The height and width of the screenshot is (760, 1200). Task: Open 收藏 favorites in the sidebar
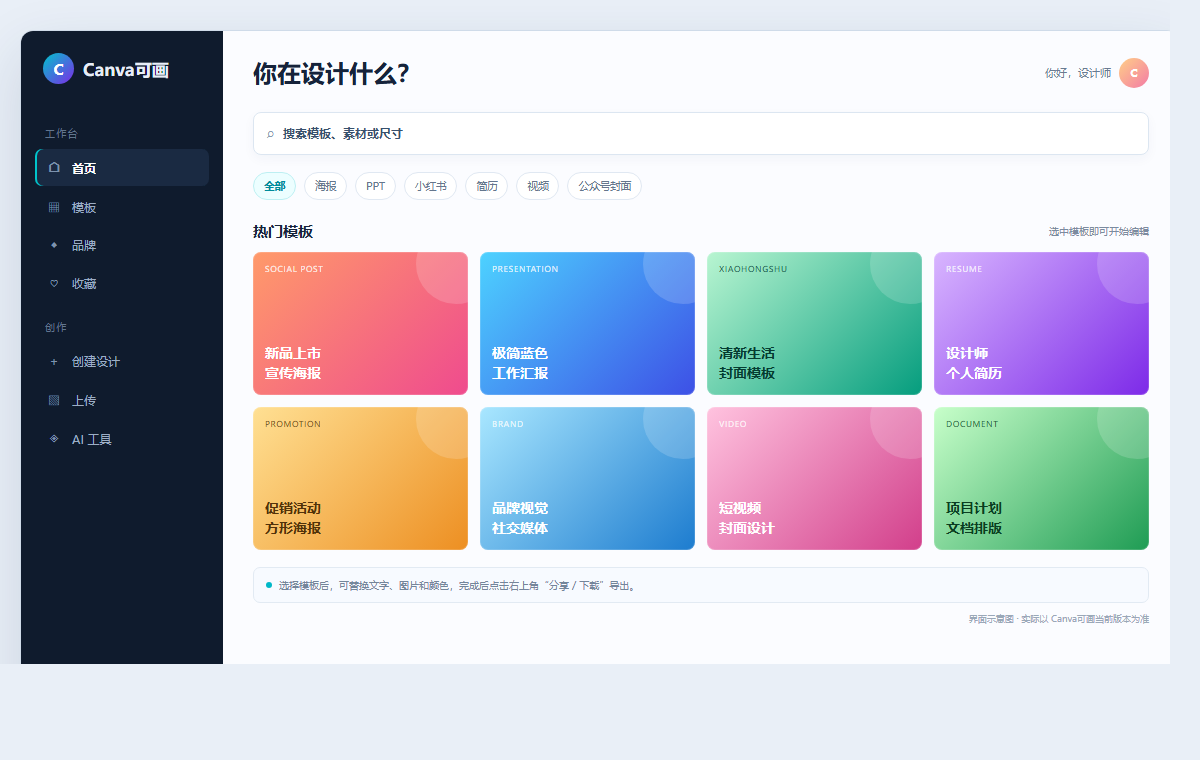coord(122,283)
